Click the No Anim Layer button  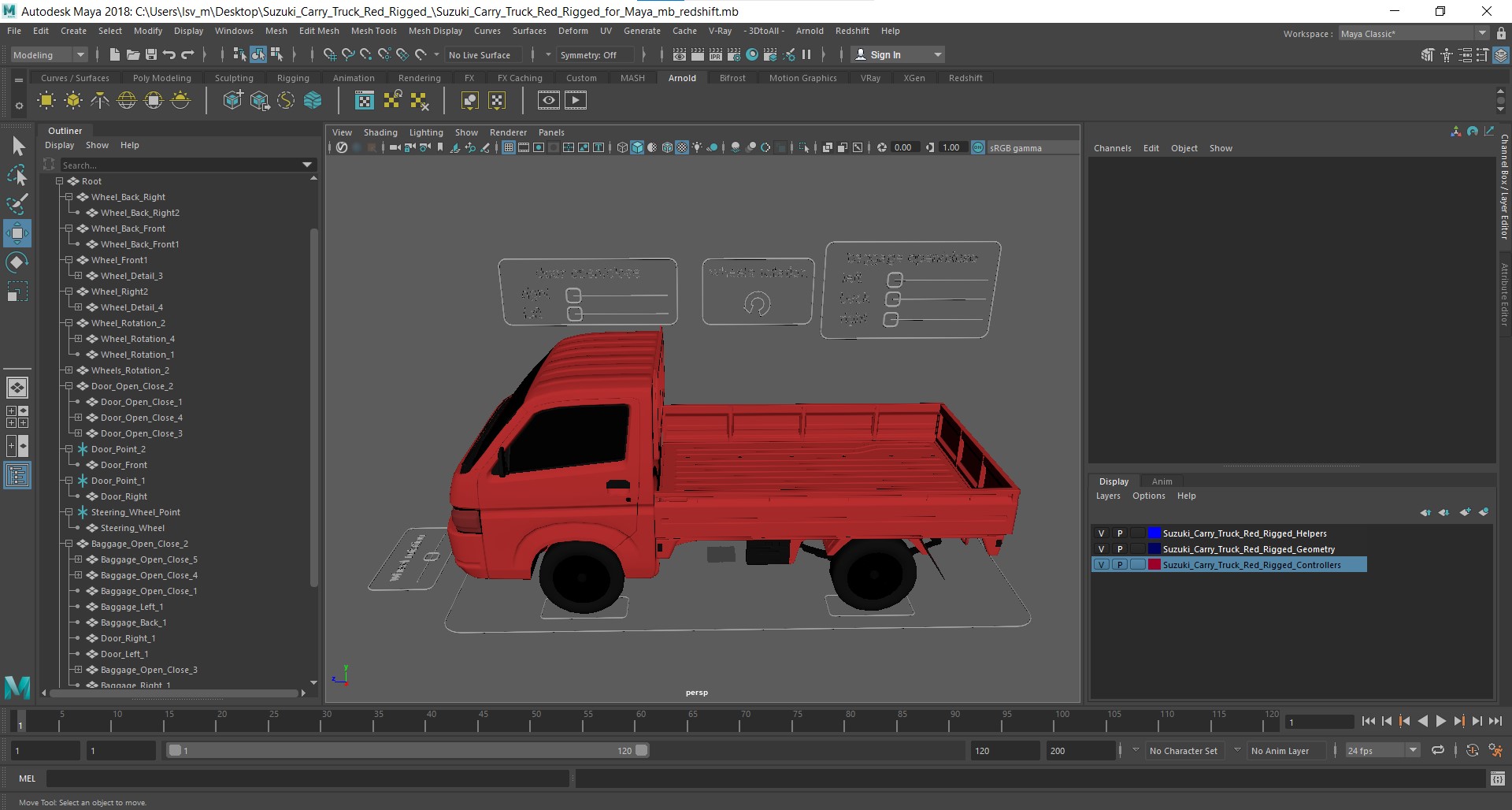click(x=1280, y=751)
